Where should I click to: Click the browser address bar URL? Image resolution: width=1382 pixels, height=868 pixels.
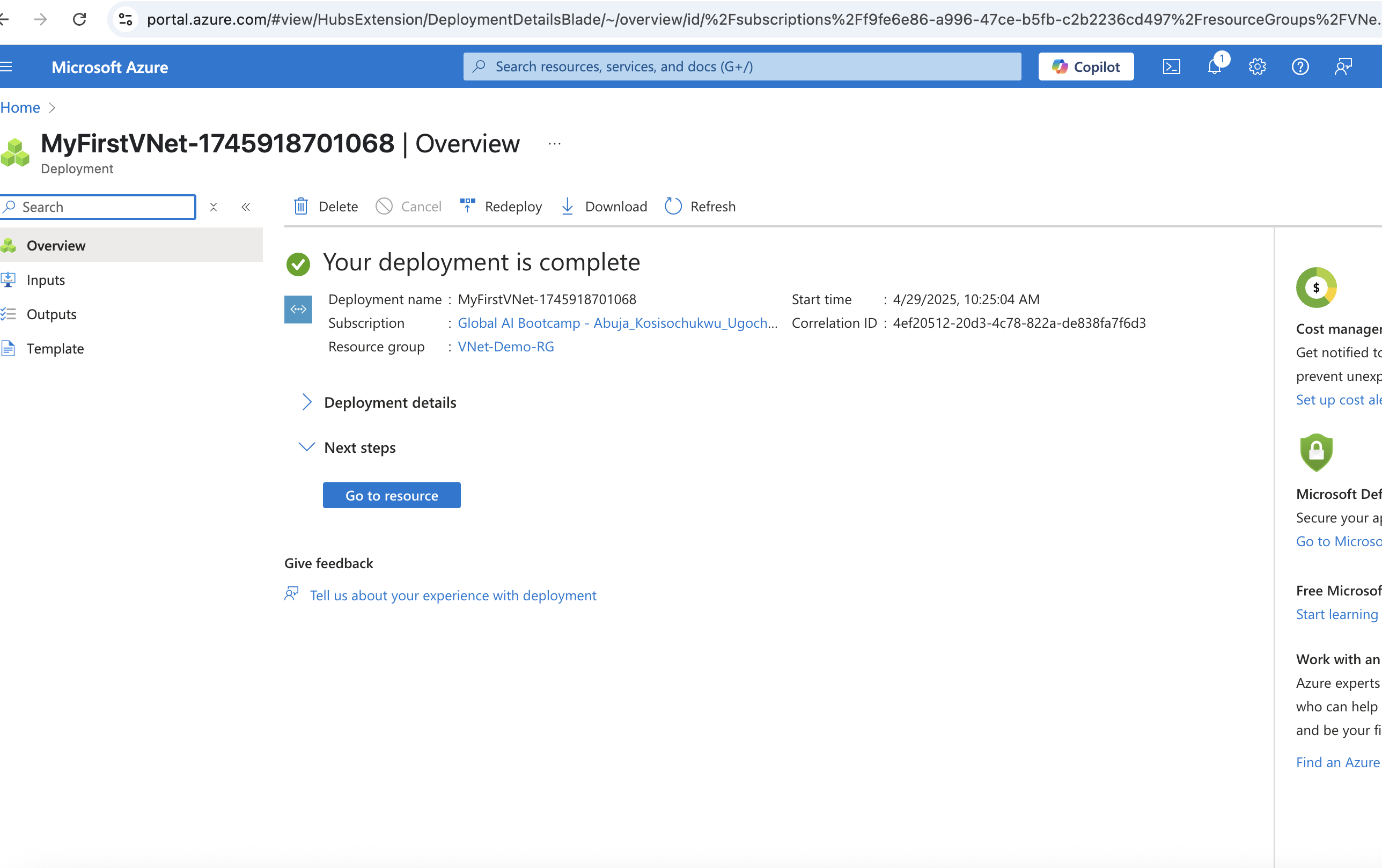(763, 19)
